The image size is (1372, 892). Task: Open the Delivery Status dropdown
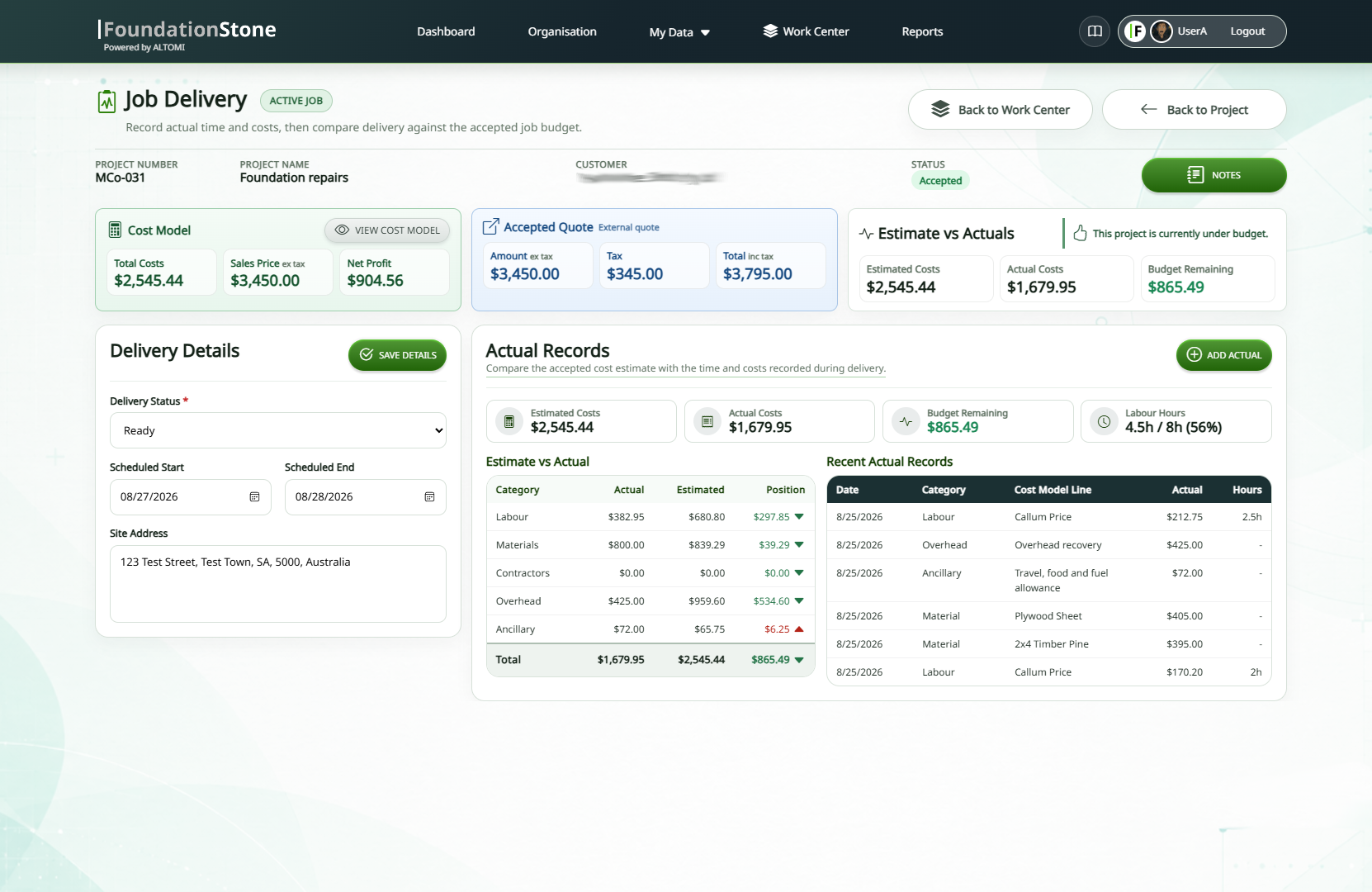click(x=278, y=430)
